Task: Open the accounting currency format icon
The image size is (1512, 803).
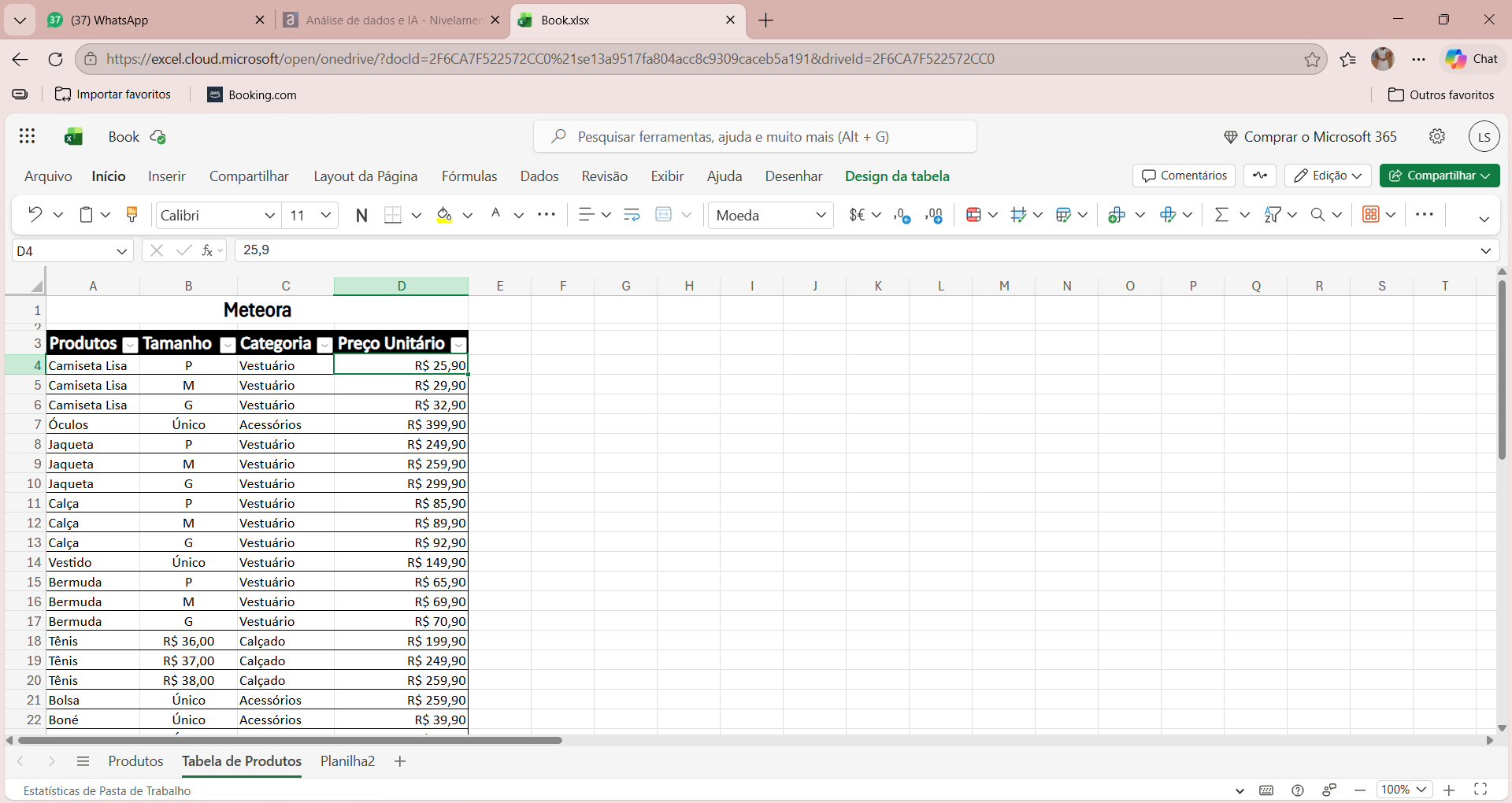Action: [x=857, y=214]
